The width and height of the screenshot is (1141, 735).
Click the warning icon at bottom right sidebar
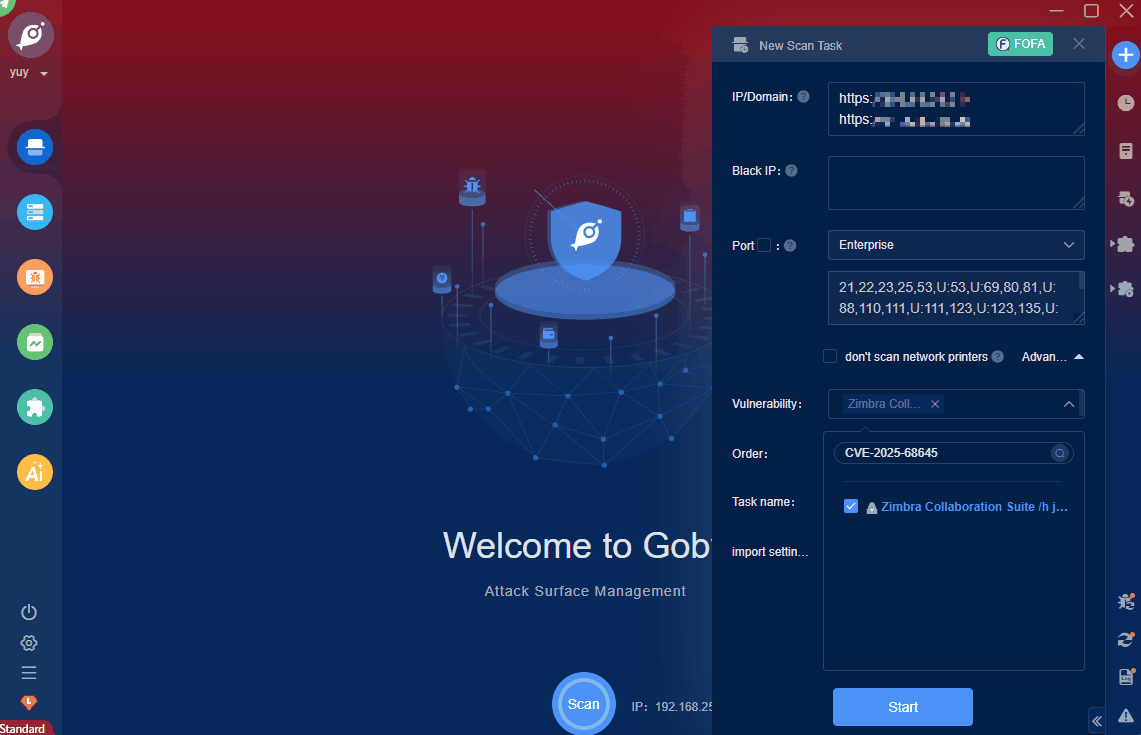pos(1125,716)
